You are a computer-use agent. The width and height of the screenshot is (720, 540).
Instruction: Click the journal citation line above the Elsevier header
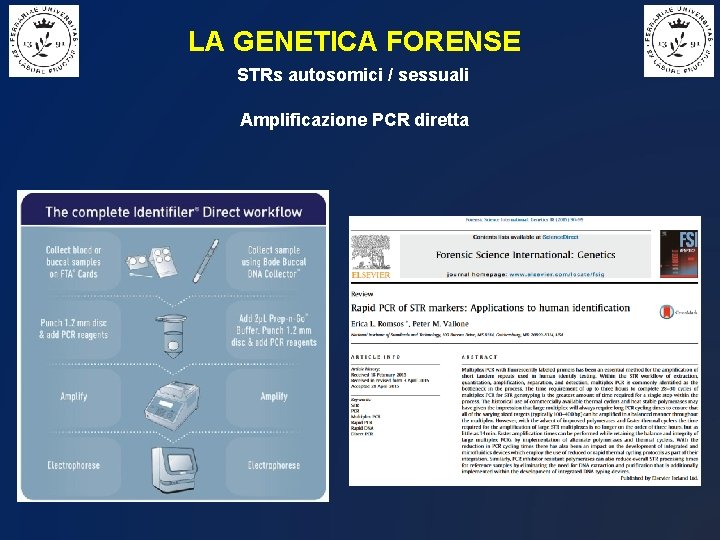524,219
